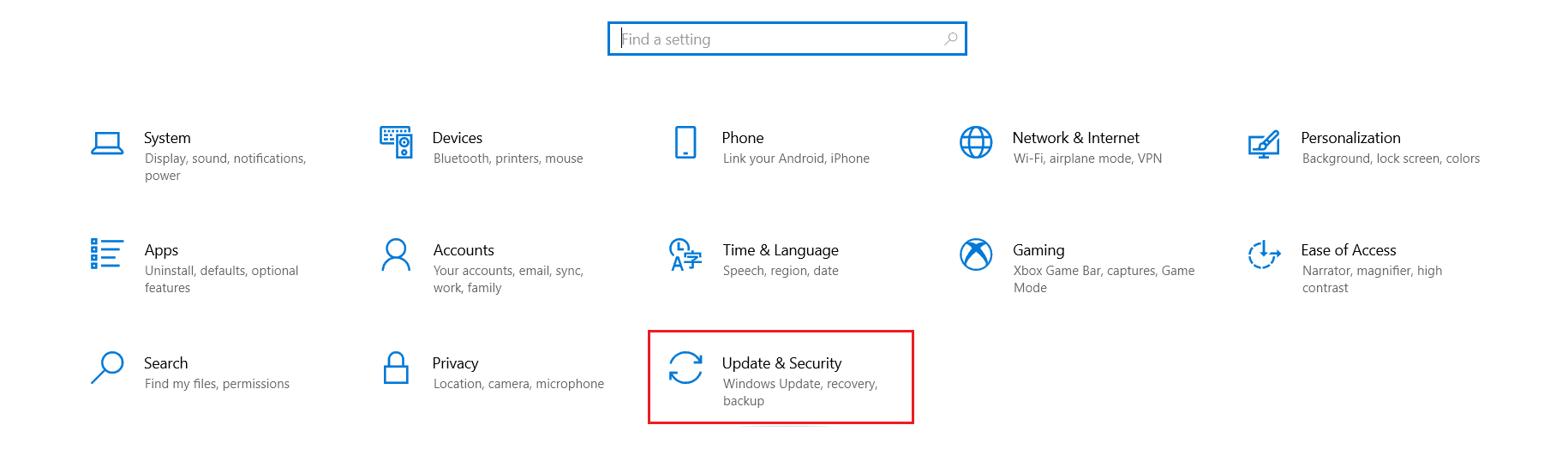
Task: Select the Ease of Access icon
Action: pos(1264,254)
